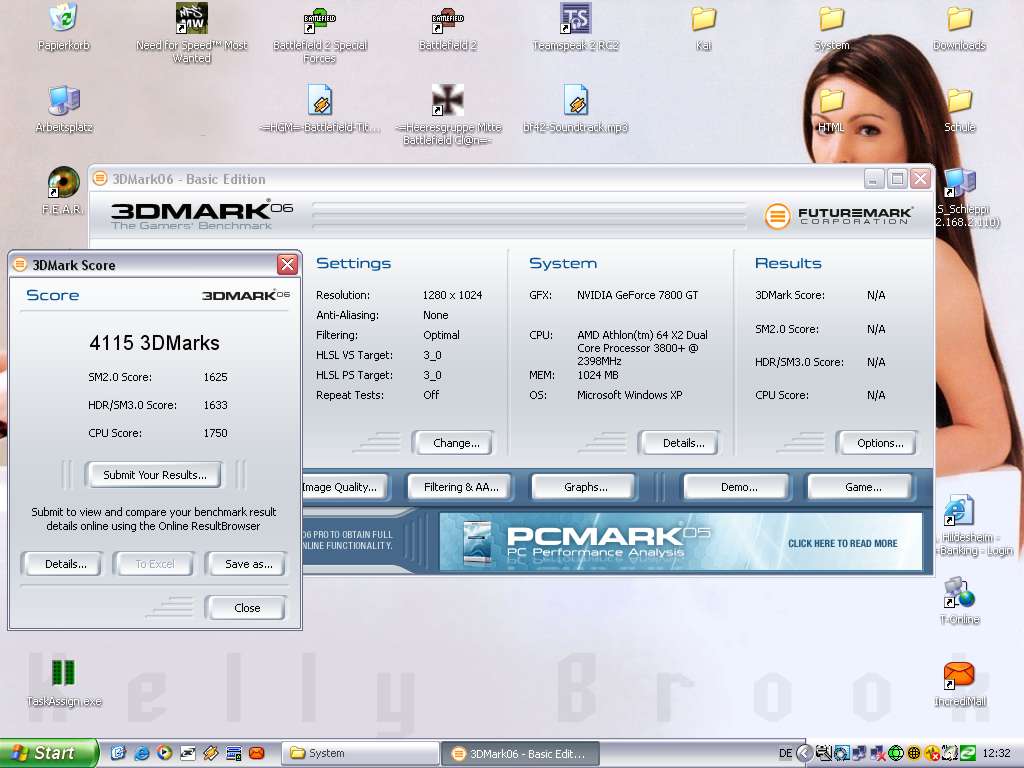This screenshot has height=768, width=1024.
Task: Switch to the 3DMark06 taskbar button
Action: point(520,753)
